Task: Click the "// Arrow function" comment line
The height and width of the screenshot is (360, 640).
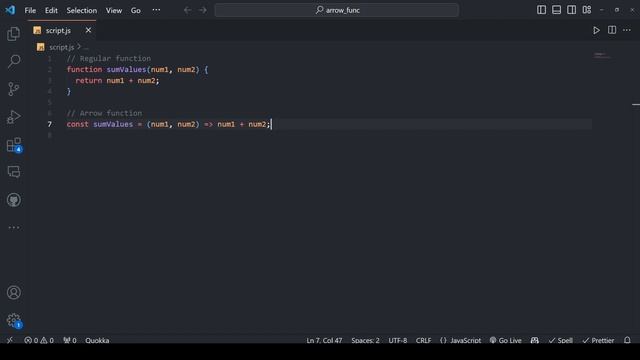Action: (x=104, y=113)
